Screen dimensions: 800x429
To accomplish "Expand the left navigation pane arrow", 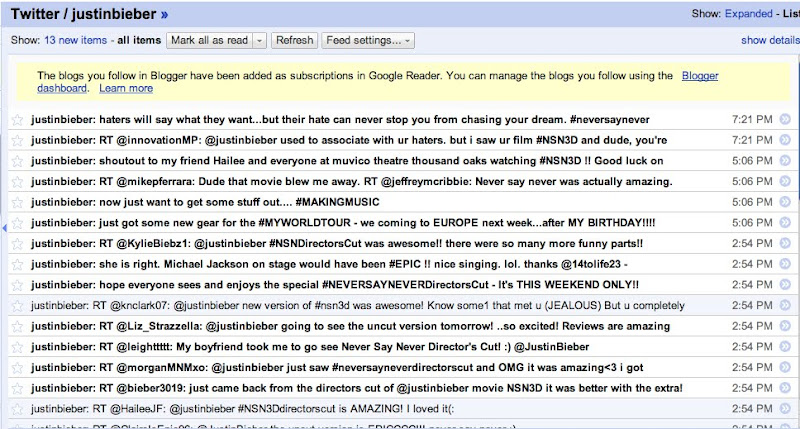I will pos(4,228).
